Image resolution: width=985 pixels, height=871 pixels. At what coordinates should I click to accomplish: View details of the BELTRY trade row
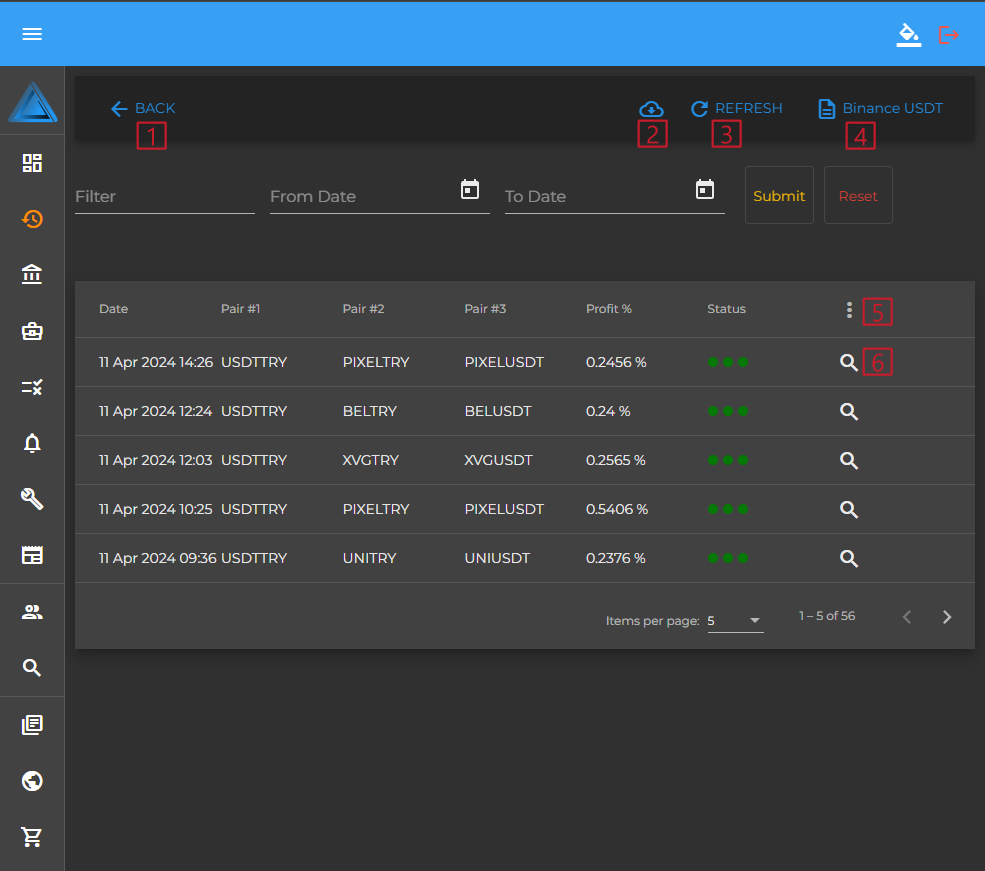tap(849, 411)
